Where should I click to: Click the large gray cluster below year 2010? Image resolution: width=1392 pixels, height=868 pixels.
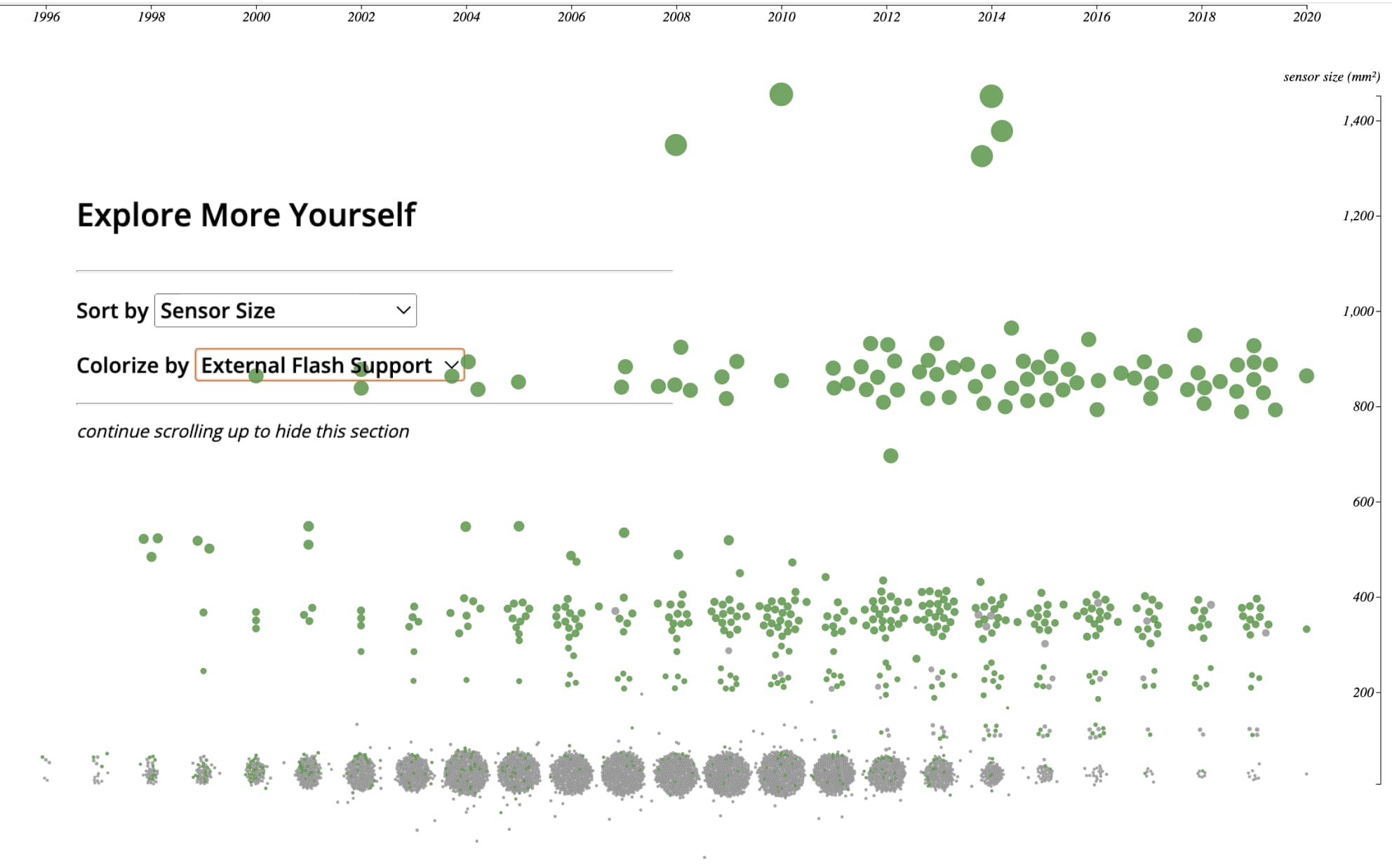[x=781, y=773]
